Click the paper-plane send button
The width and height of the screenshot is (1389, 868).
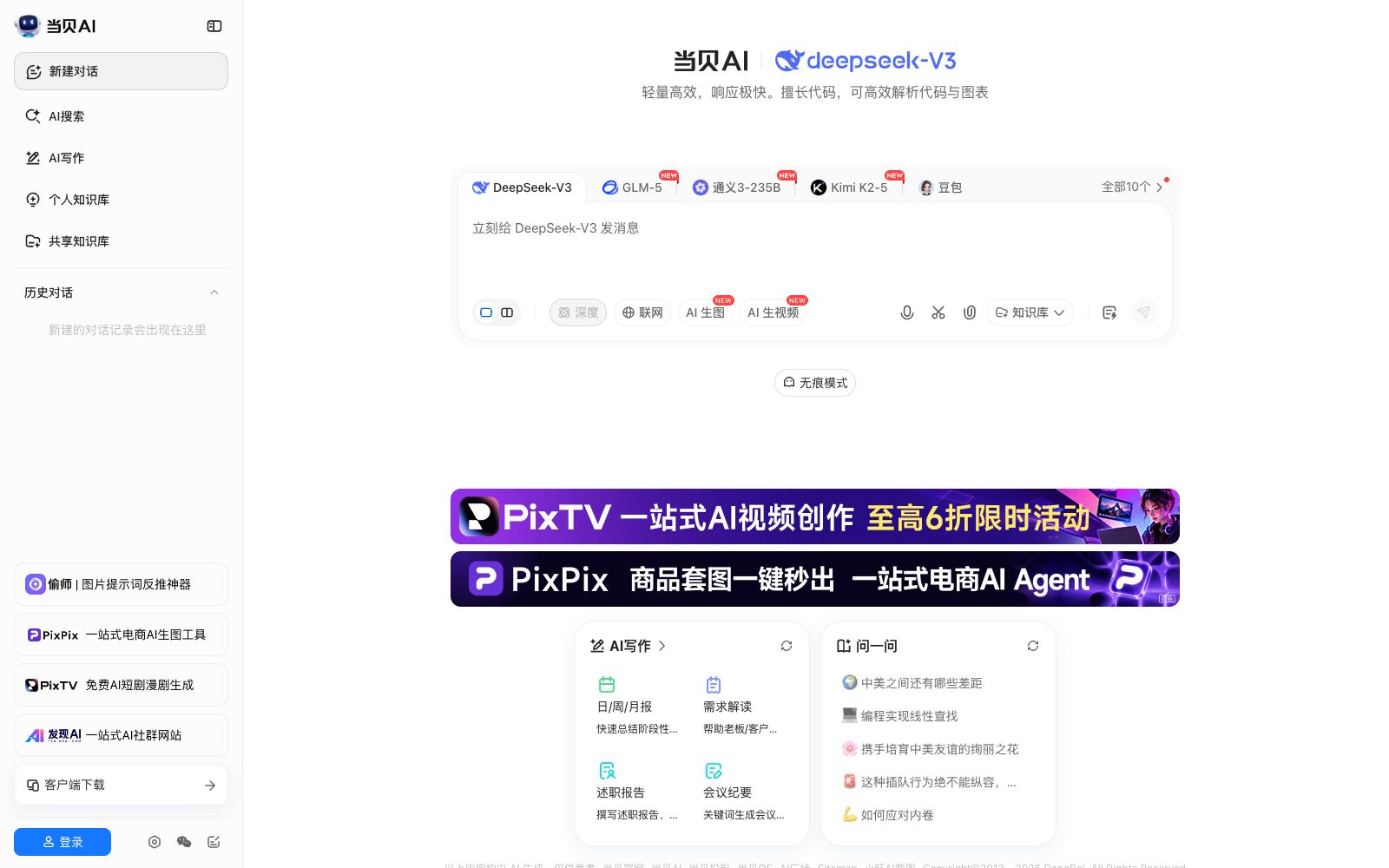(x=1144, y=312)
